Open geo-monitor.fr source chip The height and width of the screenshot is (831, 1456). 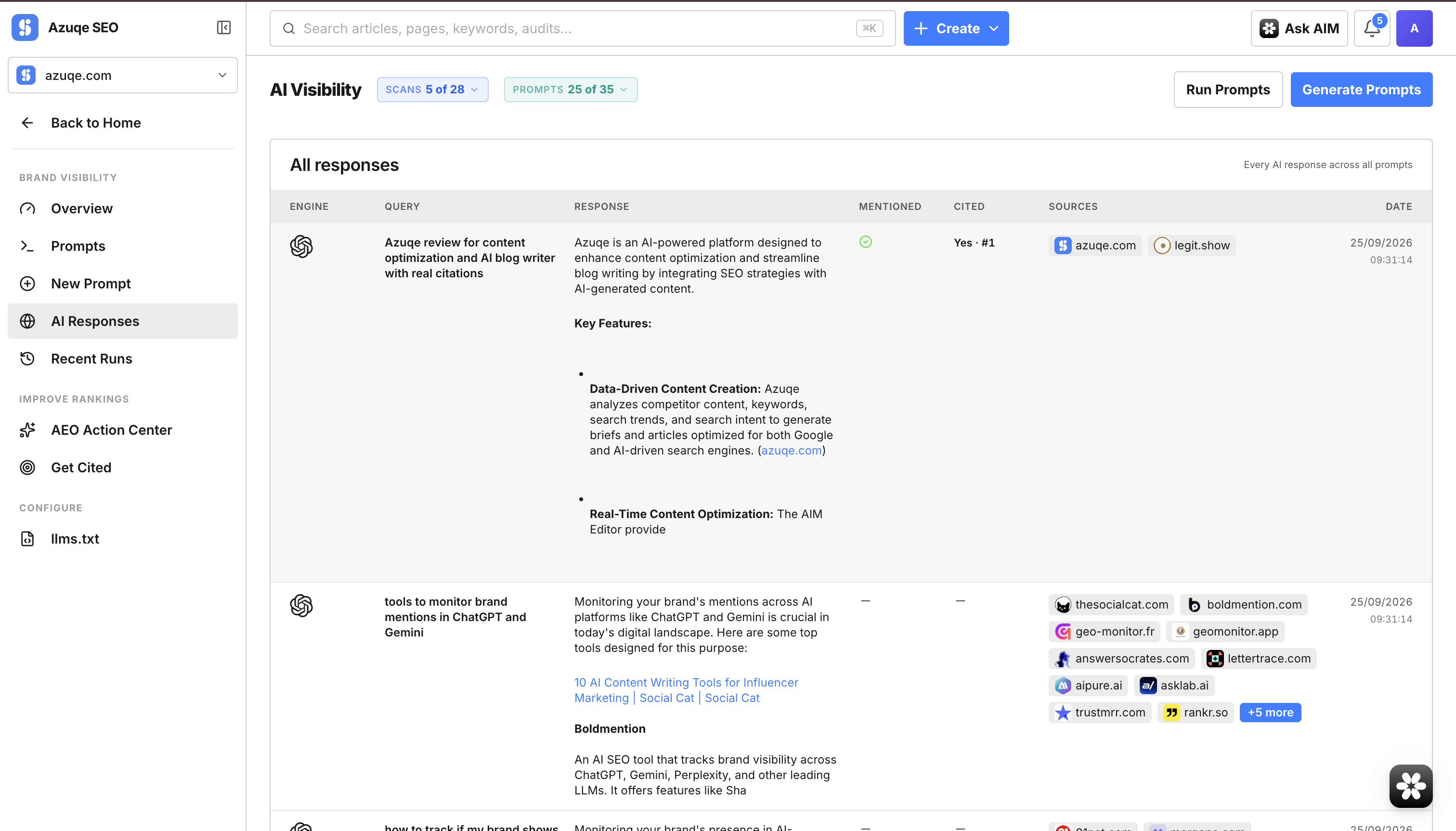[x=1104, y=631]
